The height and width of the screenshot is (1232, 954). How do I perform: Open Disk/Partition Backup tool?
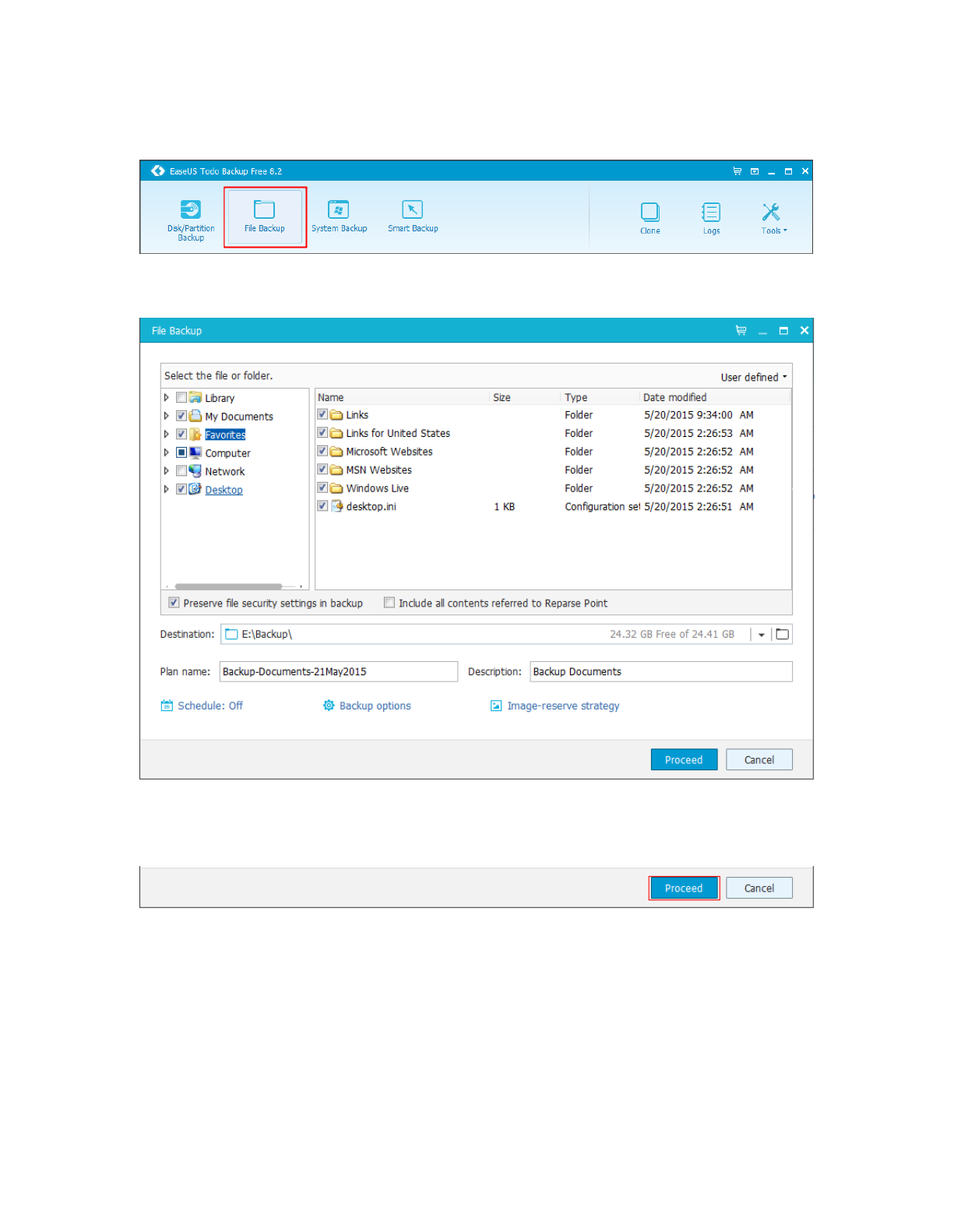[190, 219]
